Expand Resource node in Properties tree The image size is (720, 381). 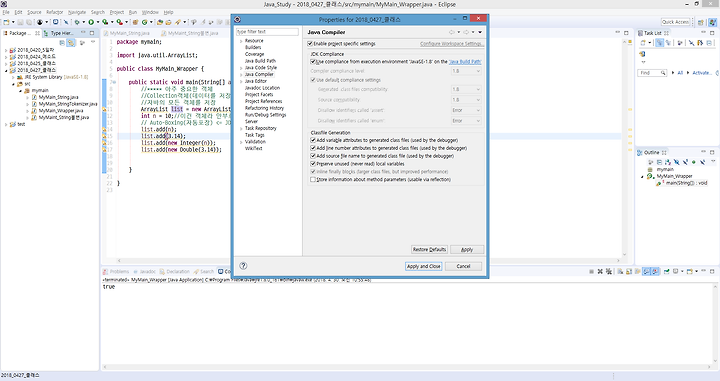[241, 41]
